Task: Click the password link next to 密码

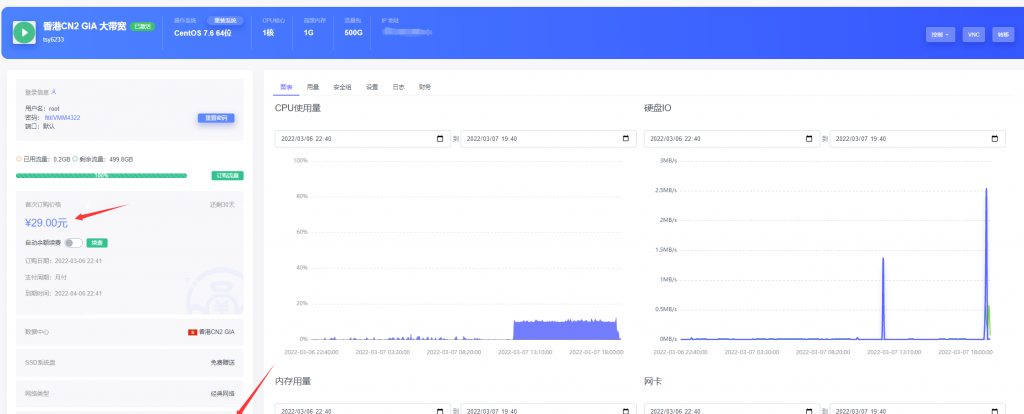Action: pyautogui.click(x=63, y=118)
